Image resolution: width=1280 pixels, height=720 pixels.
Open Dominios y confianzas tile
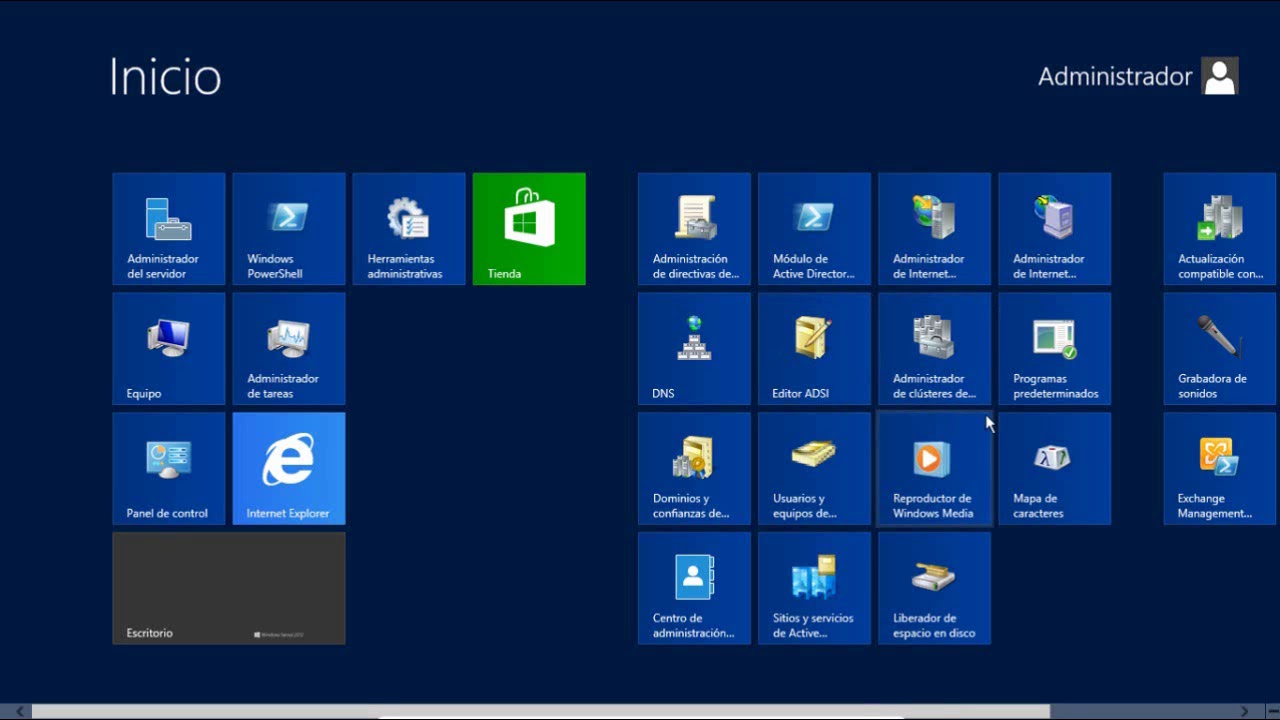(x=695, y=469)
